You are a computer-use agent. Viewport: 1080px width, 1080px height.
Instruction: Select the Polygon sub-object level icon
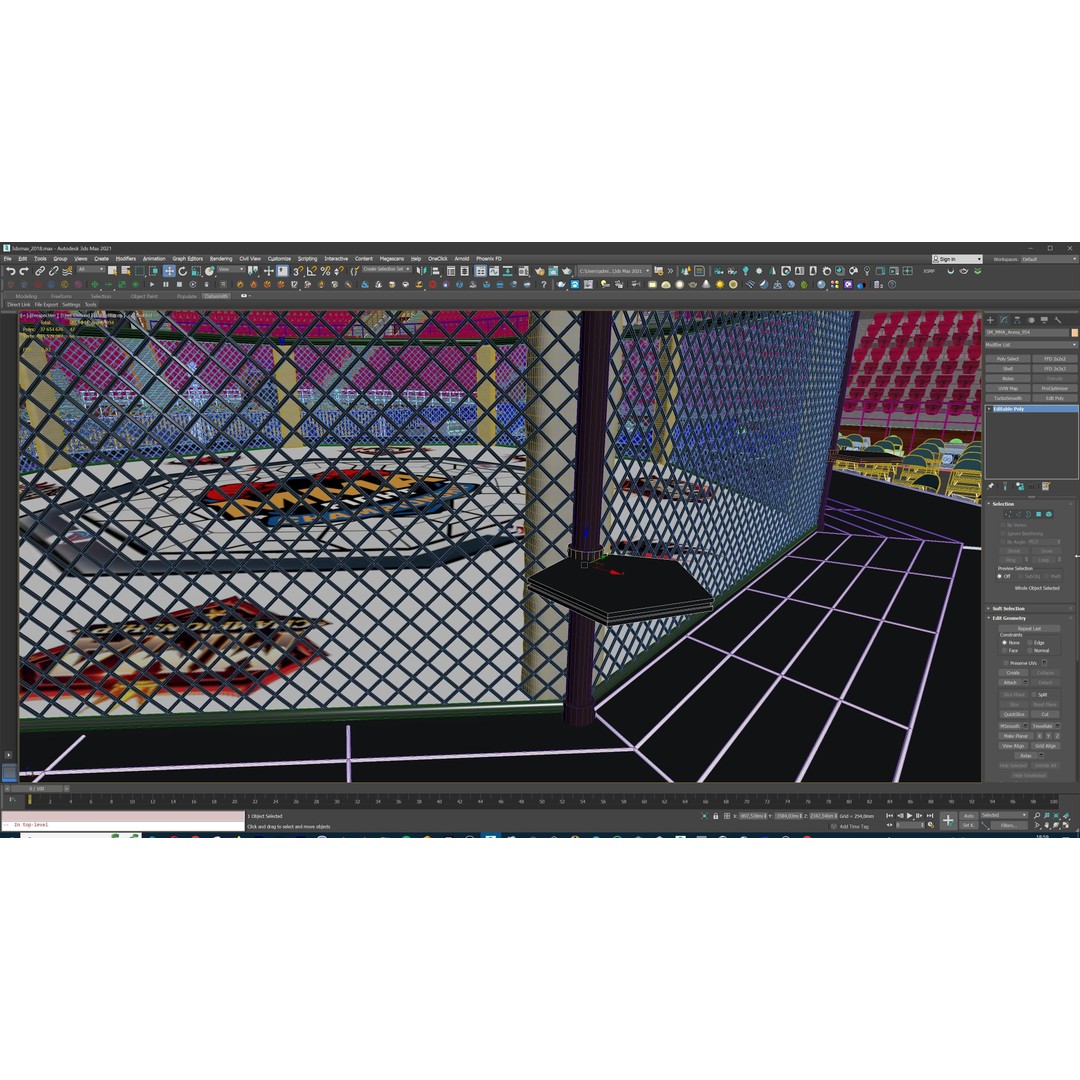pos(1038,515)
